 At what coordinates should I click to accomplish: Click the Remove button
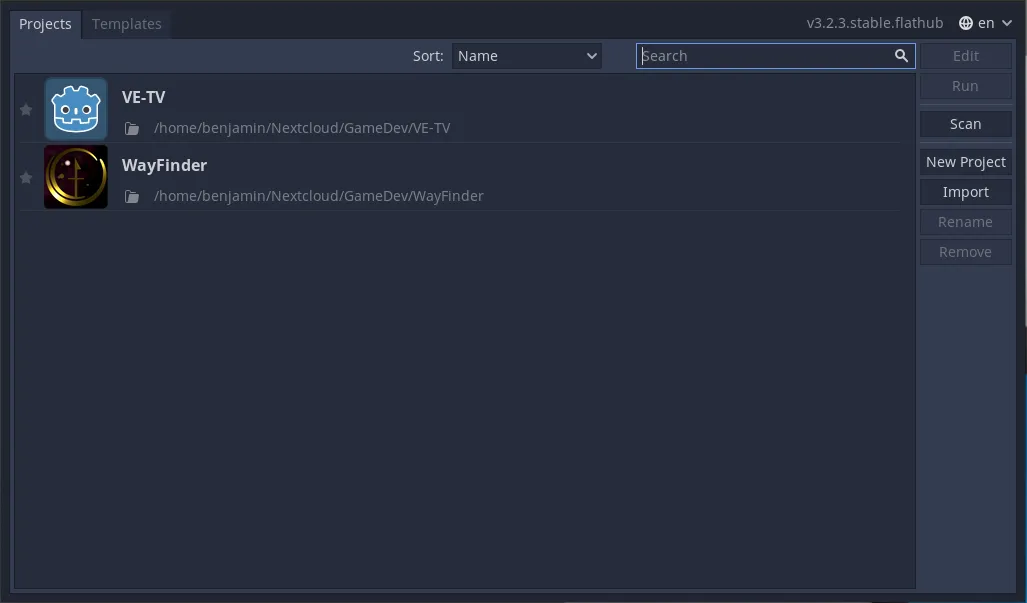pos(965,251)
